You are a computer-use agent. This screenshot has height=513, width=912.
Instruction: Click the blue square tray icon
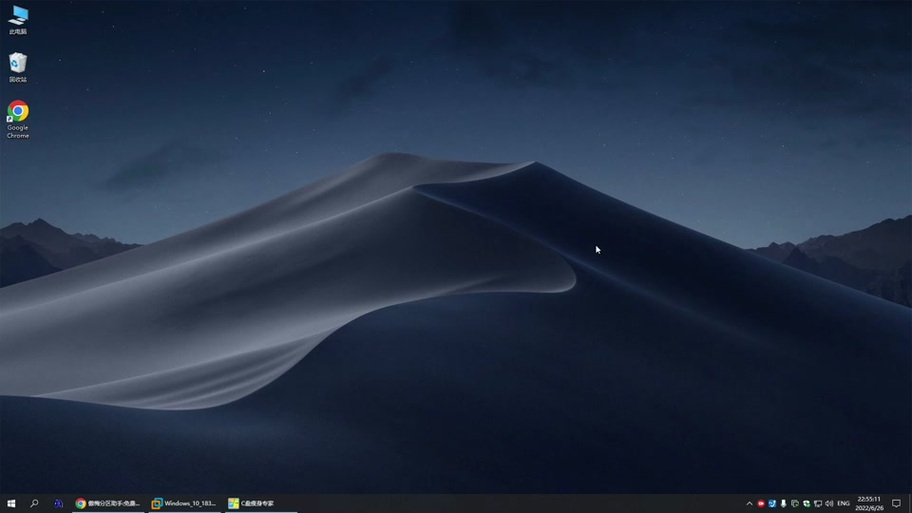[772, 503]
